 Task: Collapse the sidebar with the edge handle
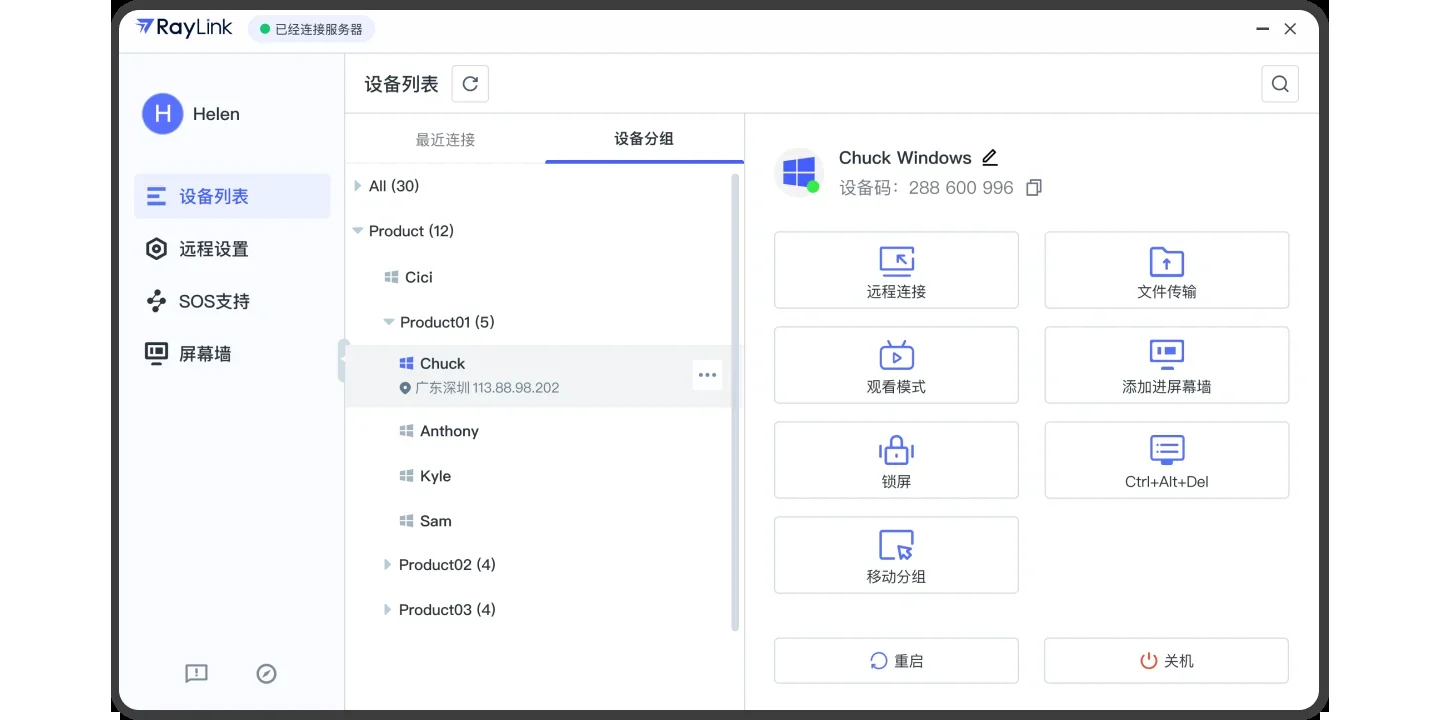coord(342,360)
